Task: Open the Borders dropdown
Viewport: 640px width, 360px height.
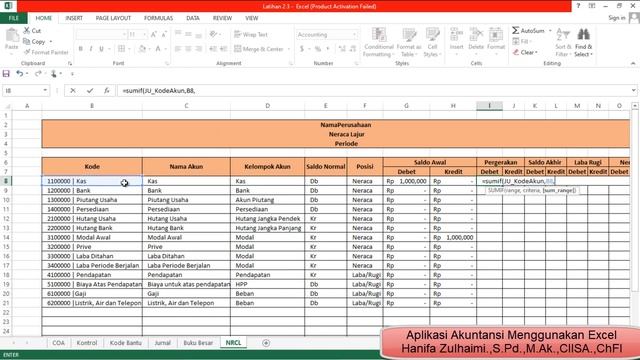Action: tap(129, 49)
